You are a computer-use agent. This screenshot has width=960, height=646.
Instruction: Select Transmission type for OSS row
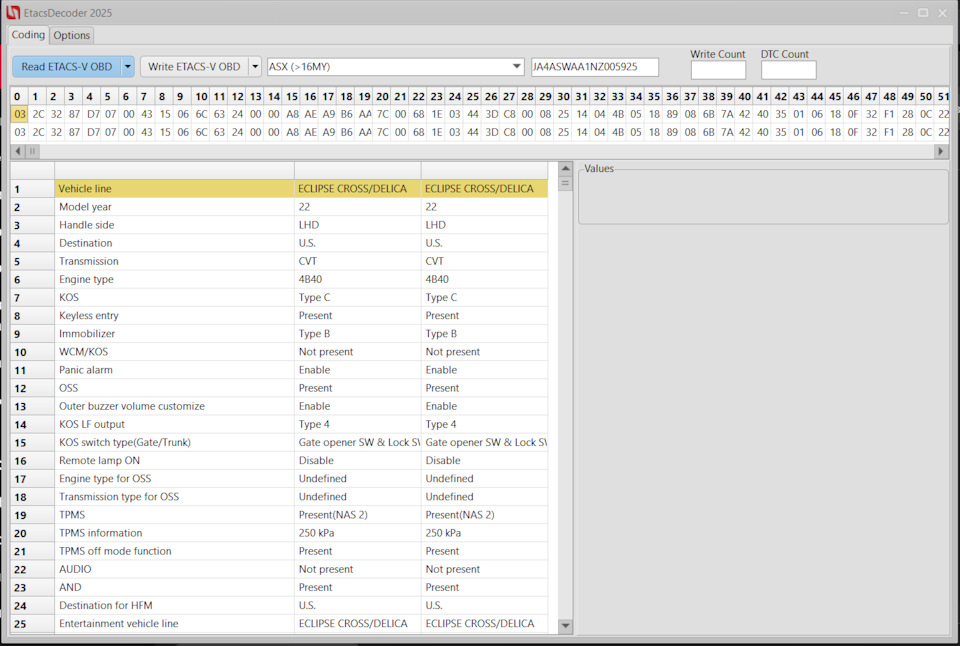pyautogui.click(x=279, y=497)
